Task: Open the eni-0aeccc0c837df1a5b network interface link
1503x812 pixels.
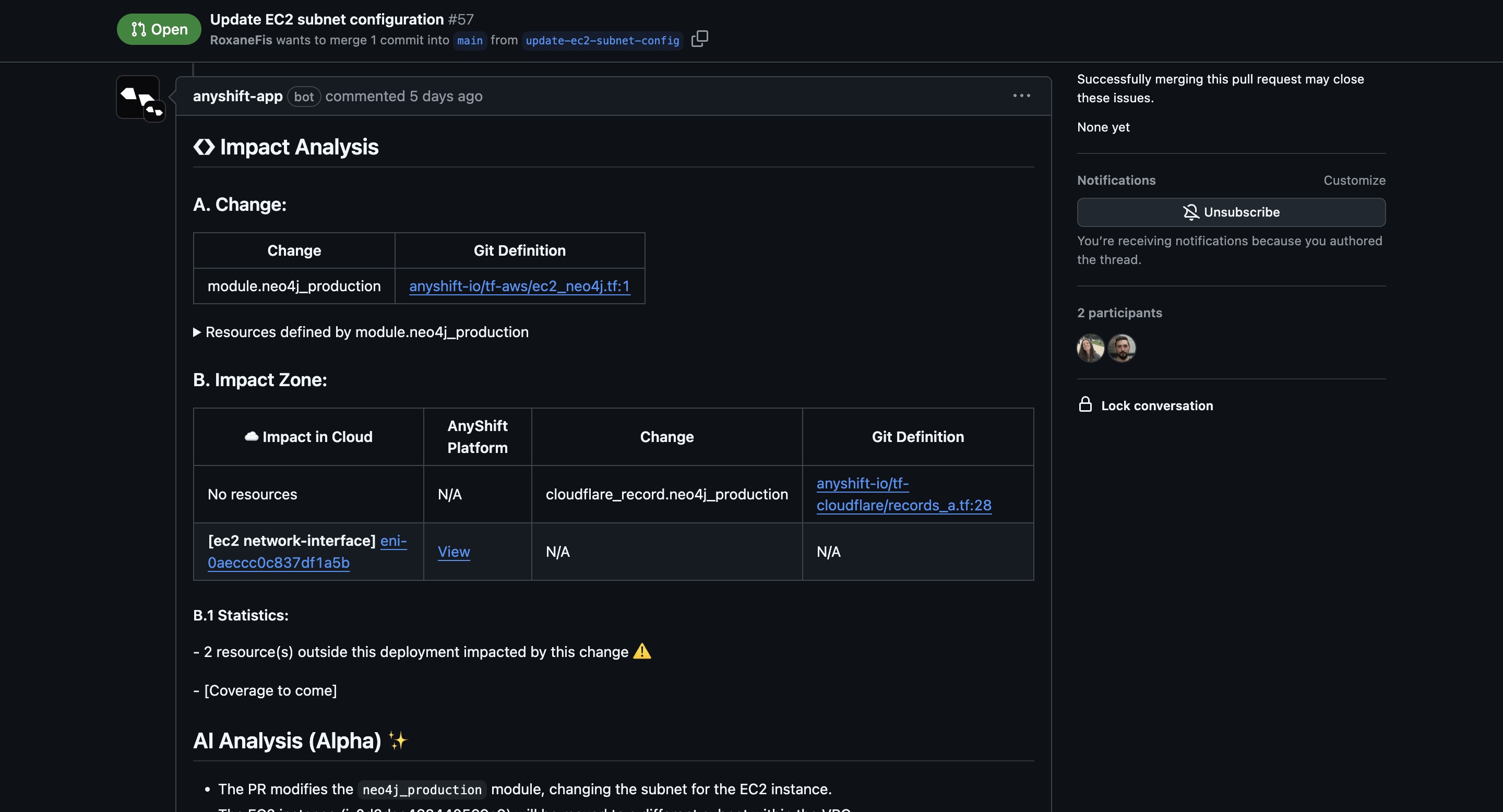Action: (278, 563)
